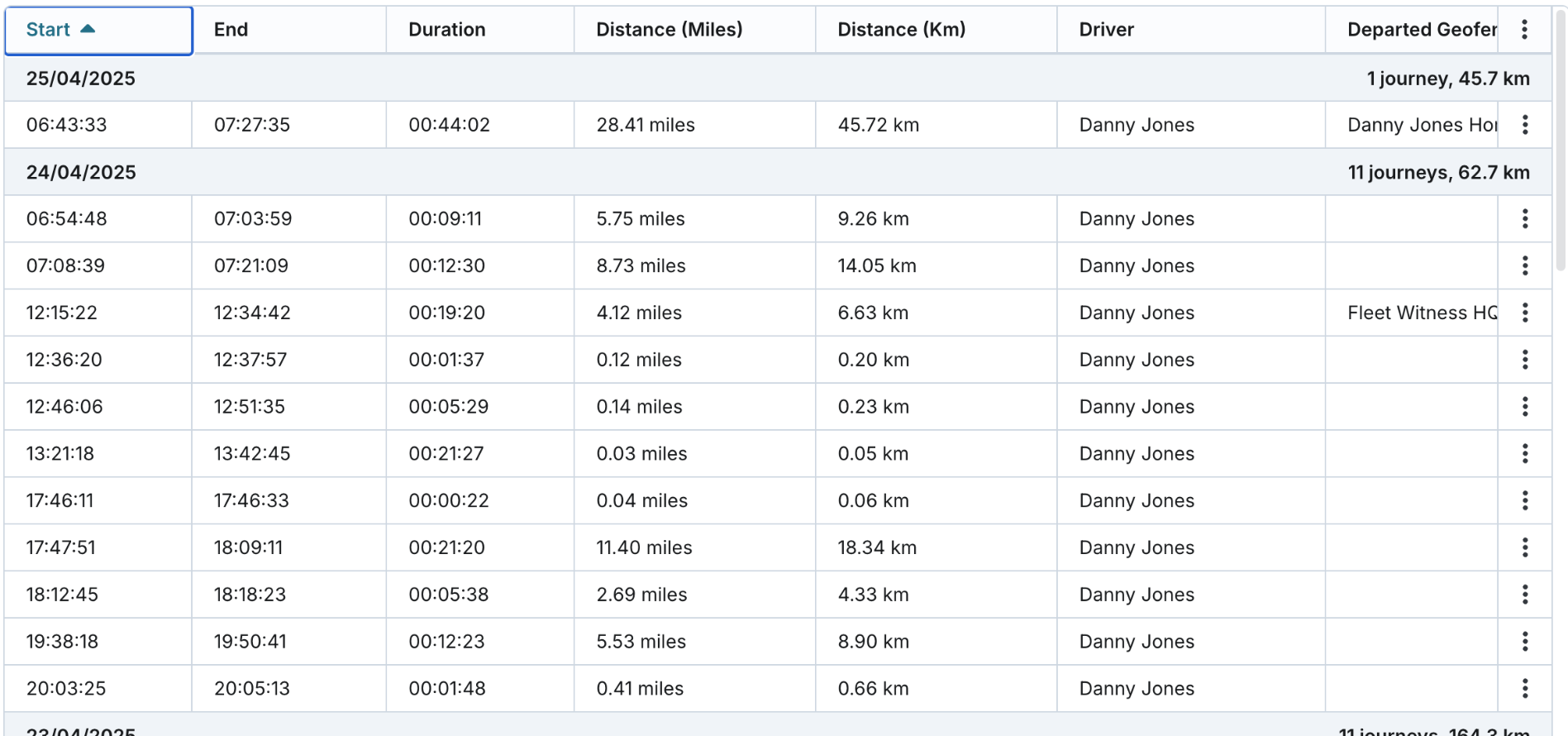1568x736 pixels.
Task: Sort by Driver column header
Action: click(1106, 30)
